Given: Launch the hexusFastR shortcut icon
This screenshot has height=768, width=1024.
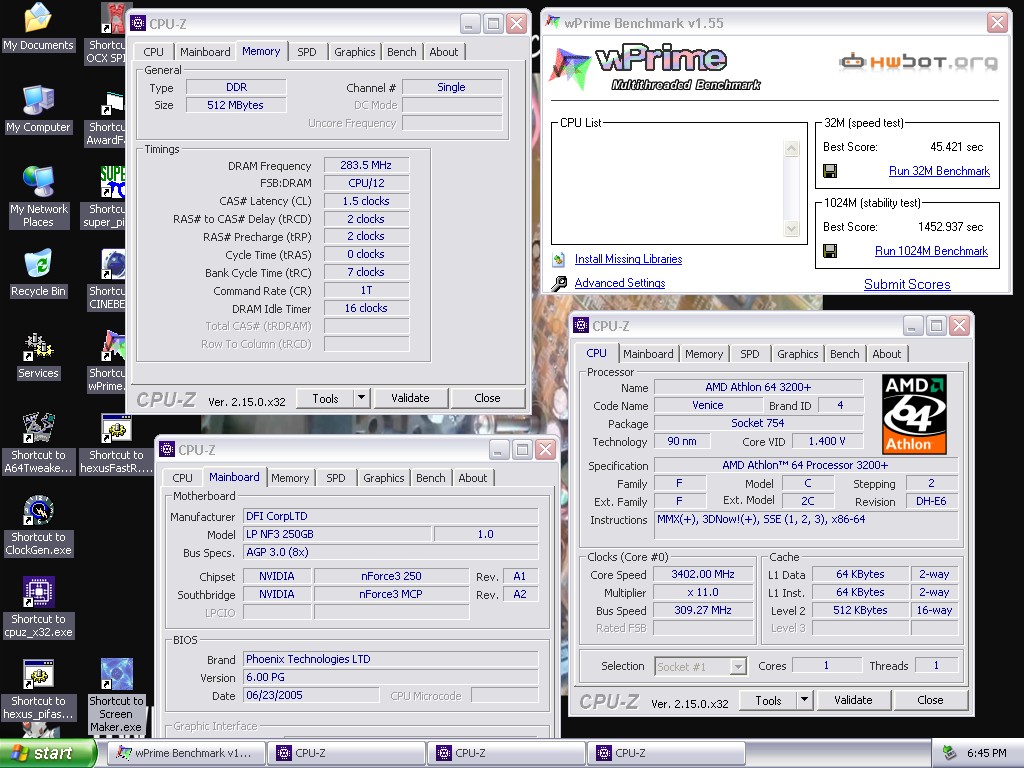Looking at the screenshot, I should pos(116,428).
